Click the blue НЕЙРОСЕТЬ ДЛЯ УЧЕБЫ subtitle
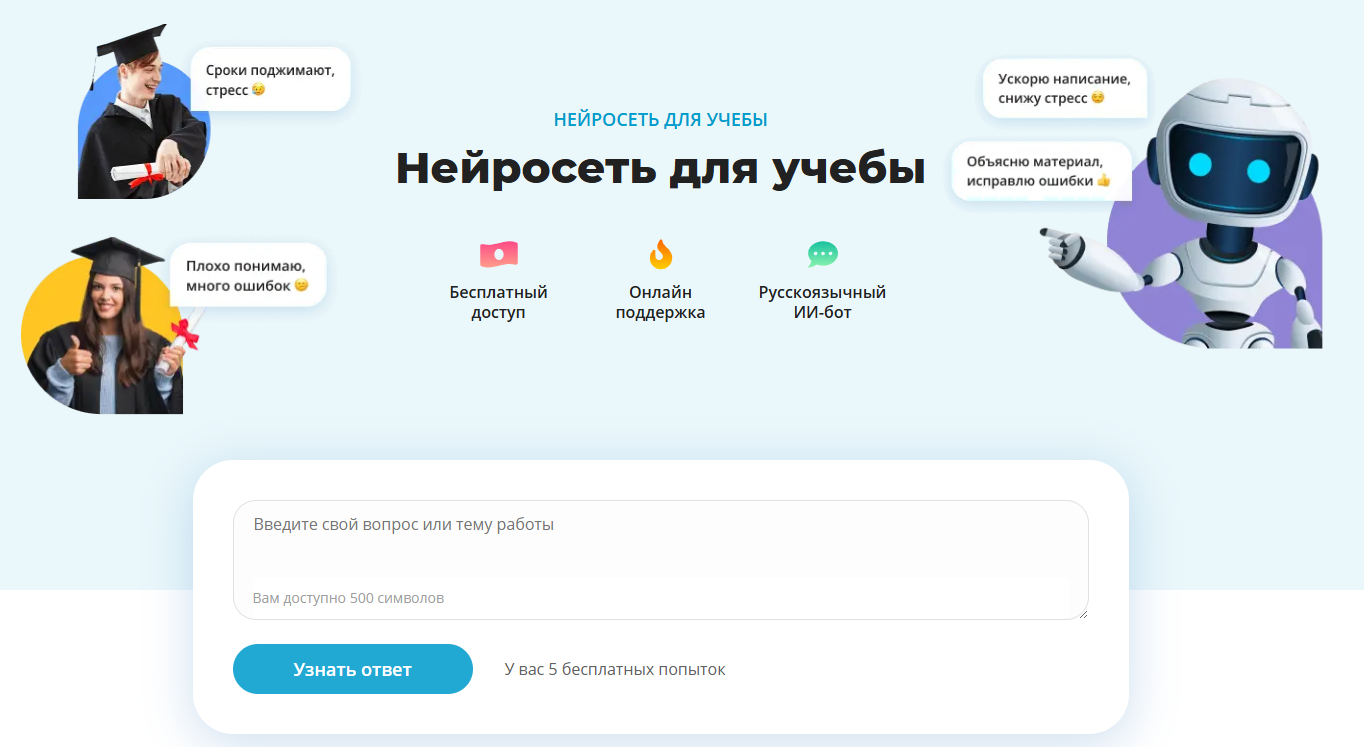The image size is (1364, 747). tap(660, 120)
